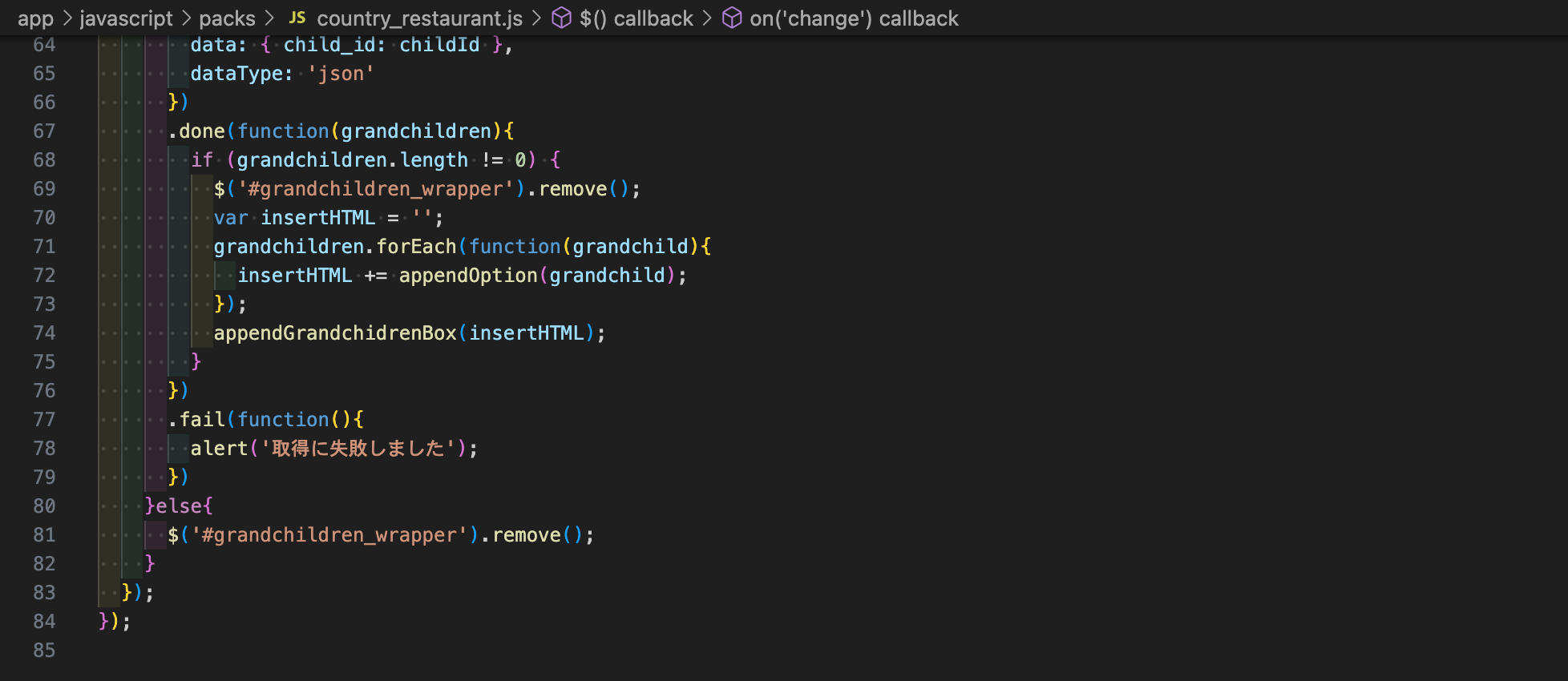Click the '}else{' keyword line
This screenshot has height=681, width=1568.
click(179, 506)
